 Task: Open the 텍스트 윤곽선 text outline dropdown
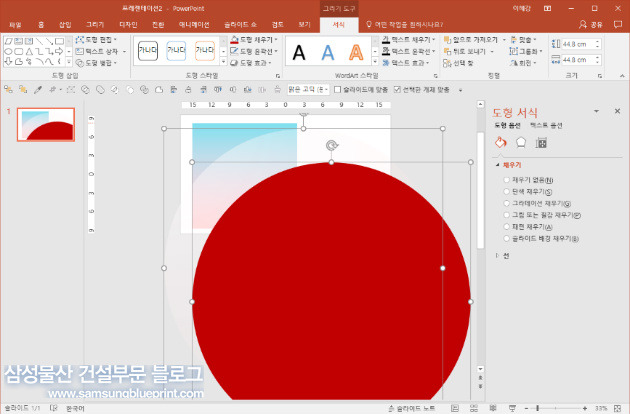pos(409,51)
